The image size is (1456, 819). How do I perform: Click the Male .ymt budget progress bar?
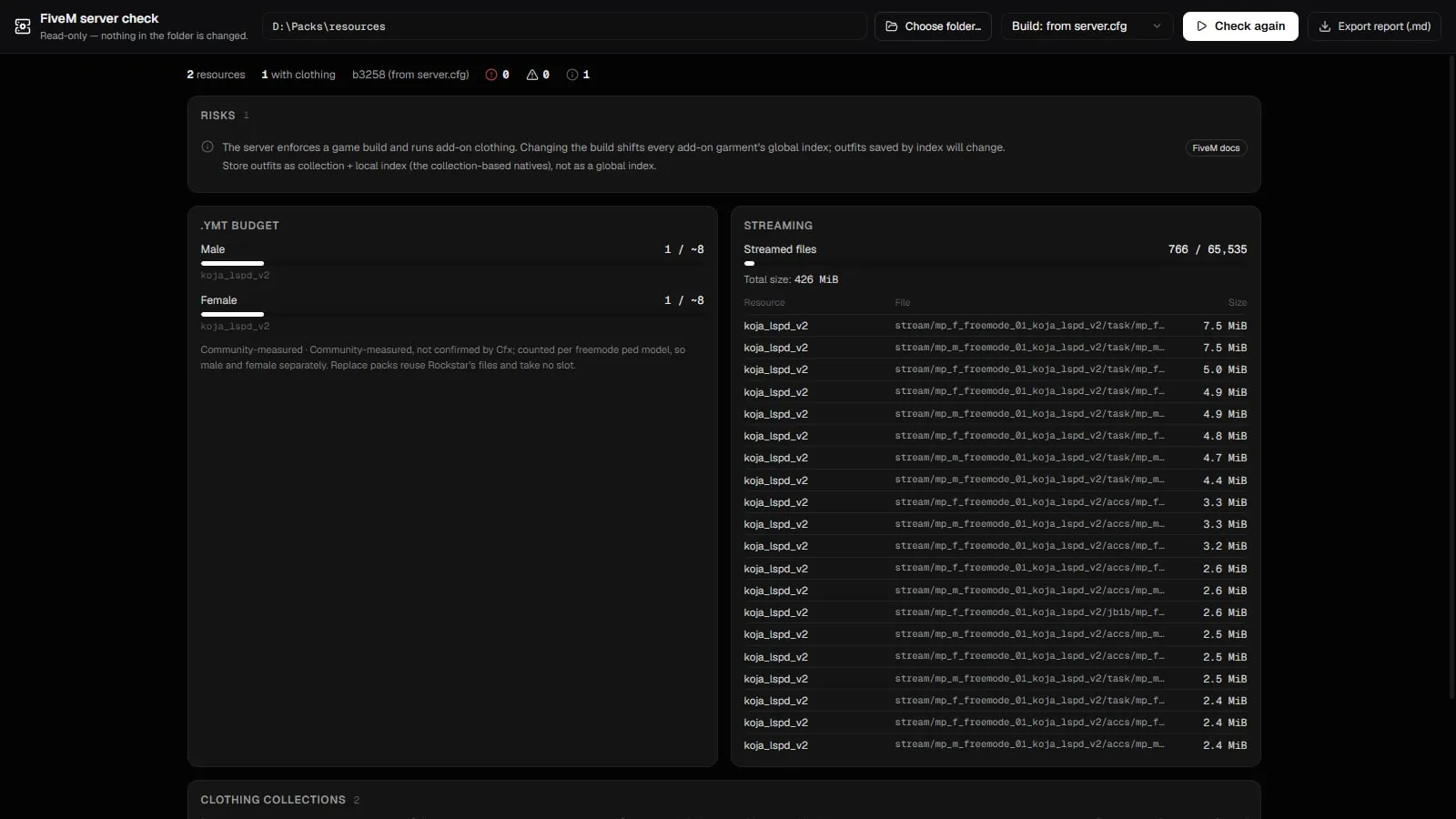[452, 263]
